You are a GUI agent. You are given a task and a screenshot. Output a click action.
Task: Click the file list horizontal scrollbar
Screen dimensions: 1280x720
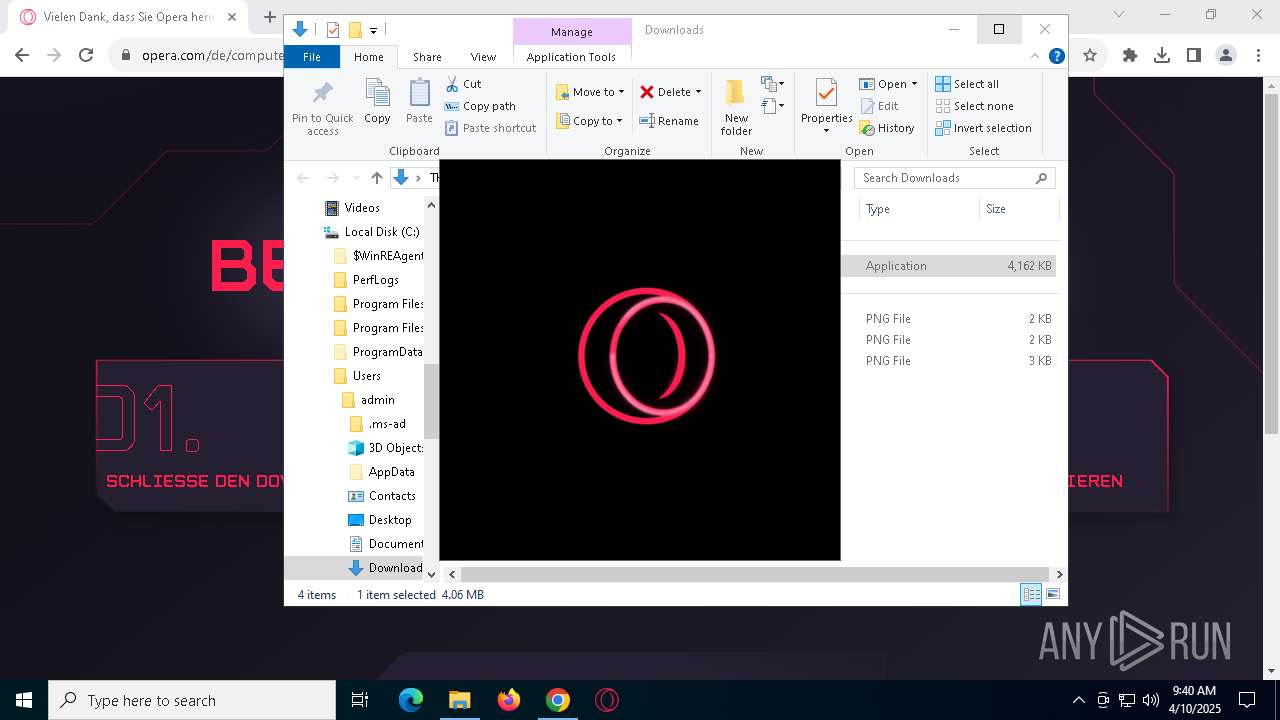pos(755,574)
